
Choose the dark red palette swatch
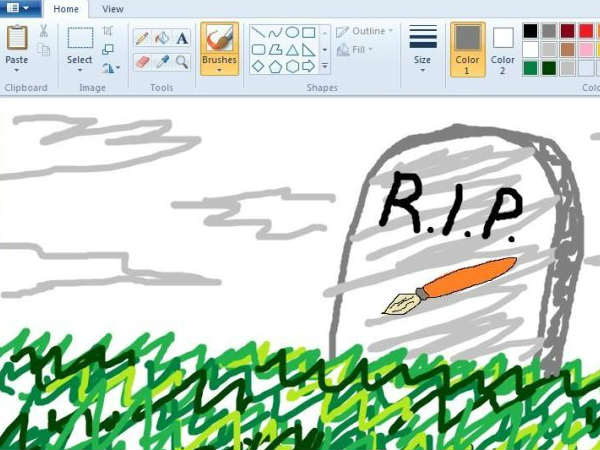click(x=567, y=31)
